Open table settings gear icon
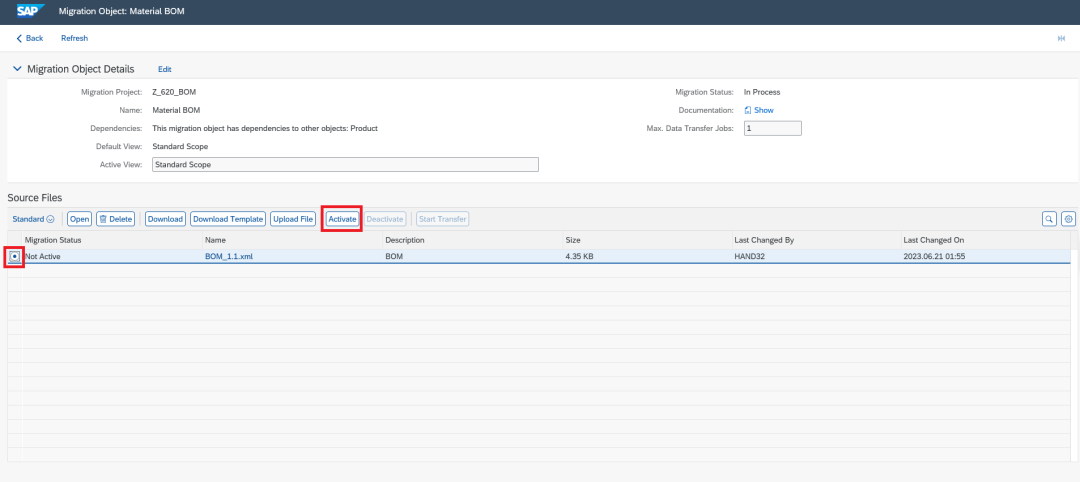Viewport: 1080px width, 482px height. [1068, 219]
